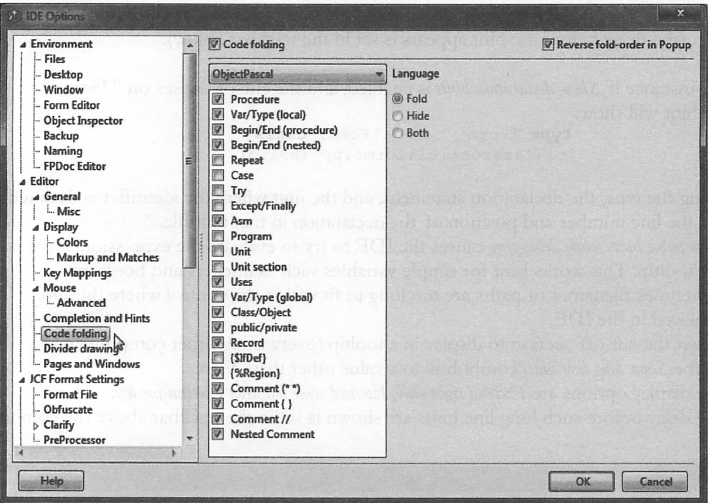The height and width of the screenshot is (503, 708).
Task: Close the IDE Options dialog window
Action: pyautogui.click(x=682, y=11)
